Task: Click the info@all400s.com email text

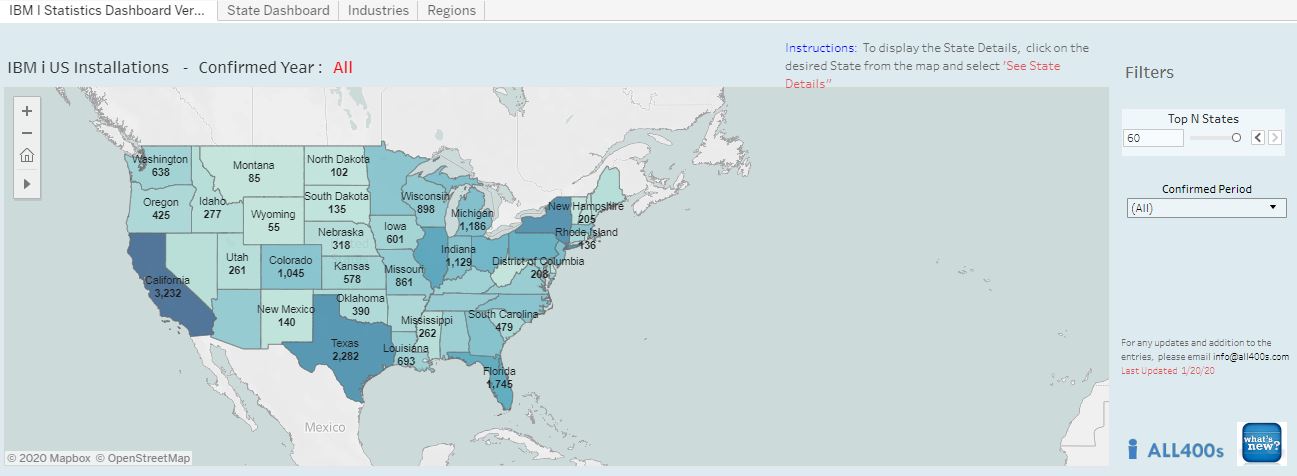Action: point(1251,356)
